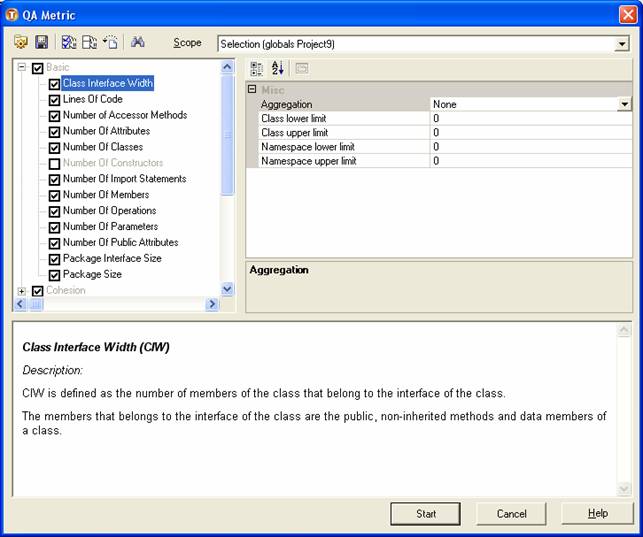643x537 pixels.
Task: Open the Aggregation dropdown arrow
Action: tap(624, 104)
